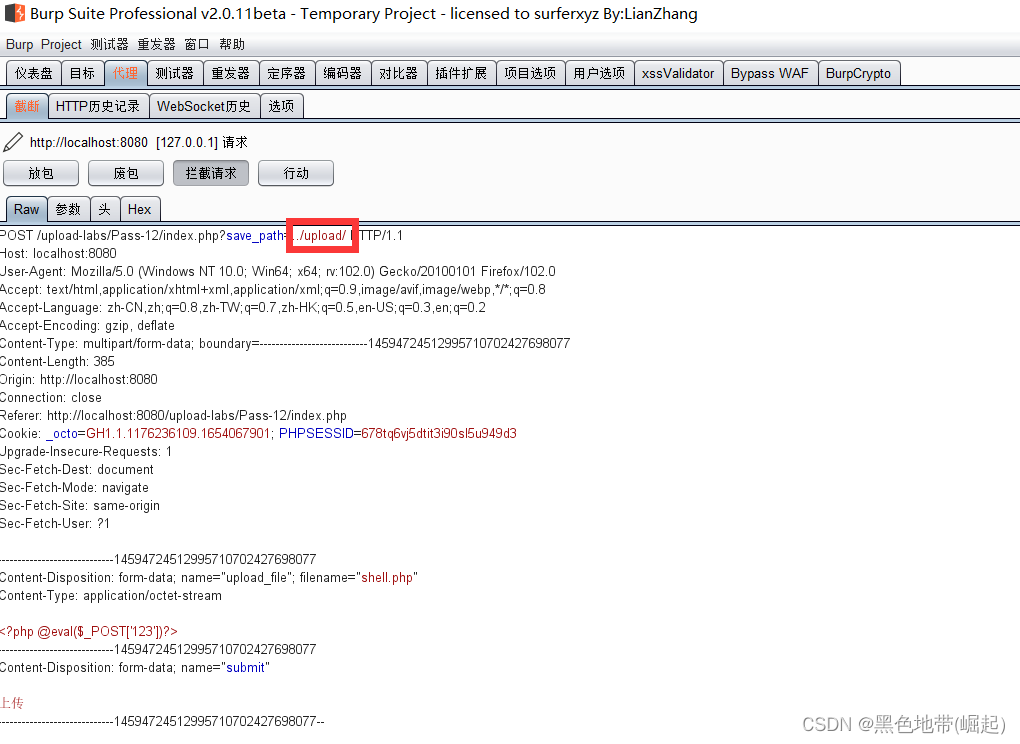Open the xssValidator tab

click(678, 73)
